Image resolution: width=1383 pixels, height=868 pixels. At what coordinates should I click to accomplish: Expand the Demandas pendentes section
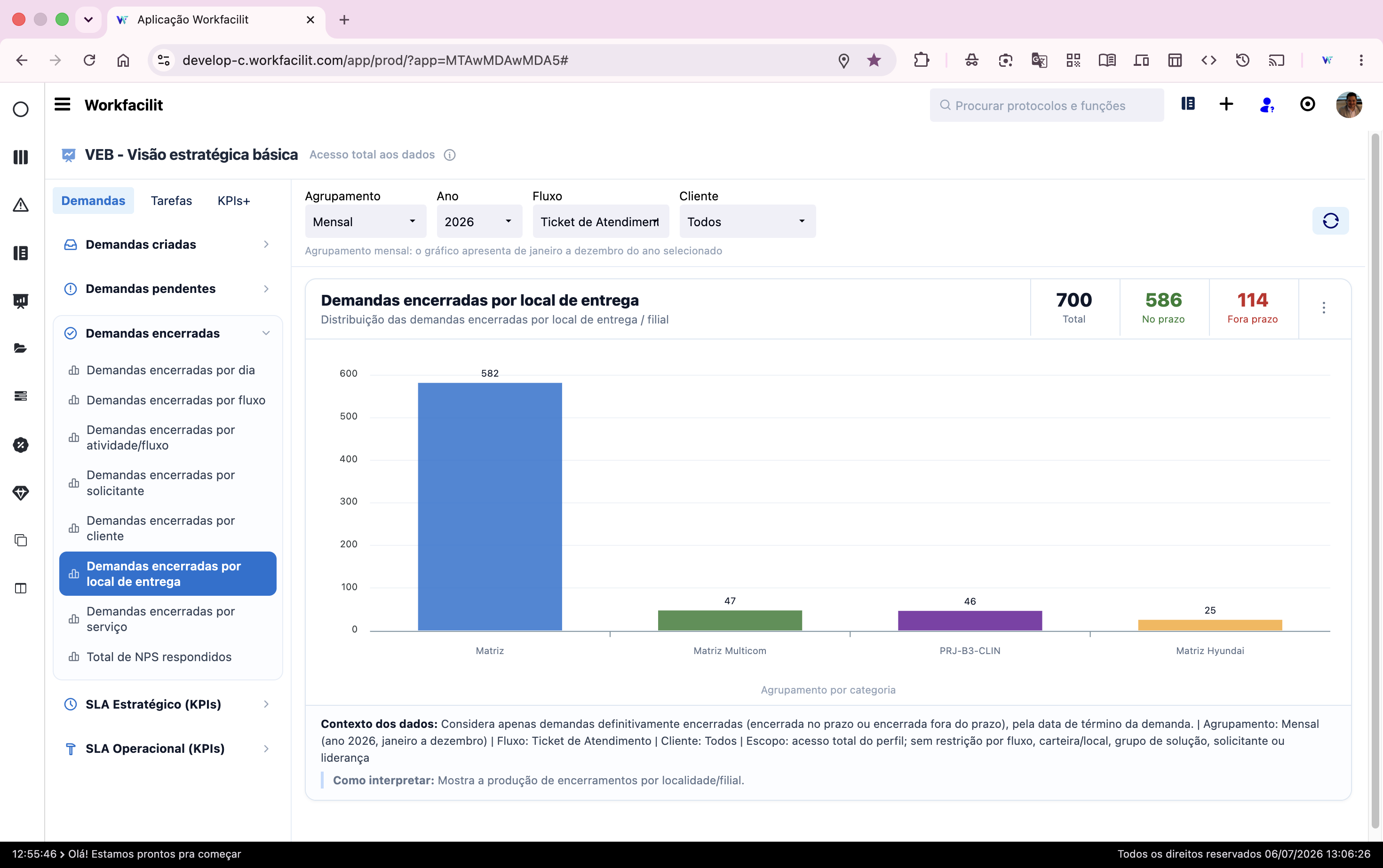coord(168,289)
